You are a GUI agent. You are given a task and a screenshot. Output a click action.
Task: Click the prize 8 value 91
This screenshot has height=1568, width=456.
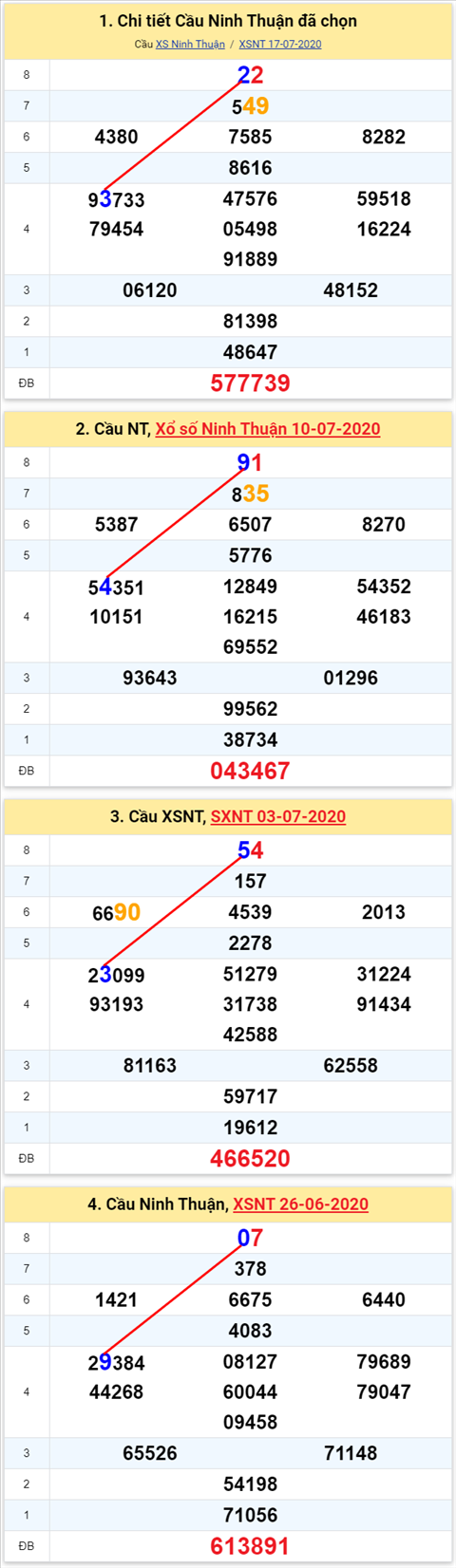point(250,462)
